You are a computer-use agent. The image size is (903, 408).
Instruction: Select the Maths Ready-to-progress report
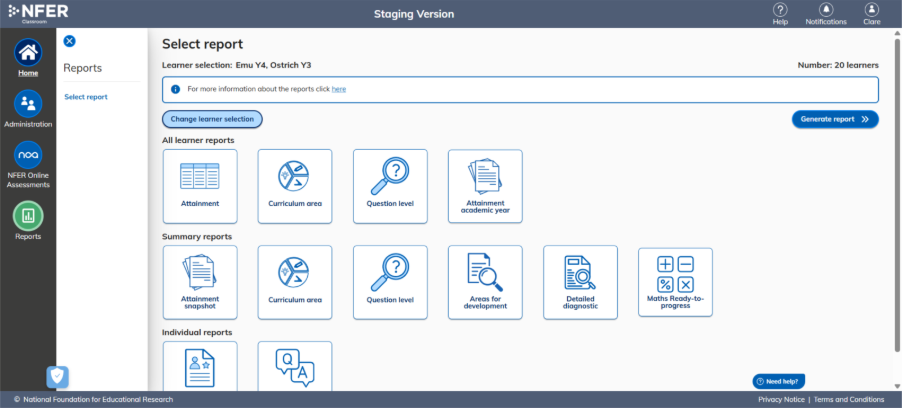coord(675,282)
